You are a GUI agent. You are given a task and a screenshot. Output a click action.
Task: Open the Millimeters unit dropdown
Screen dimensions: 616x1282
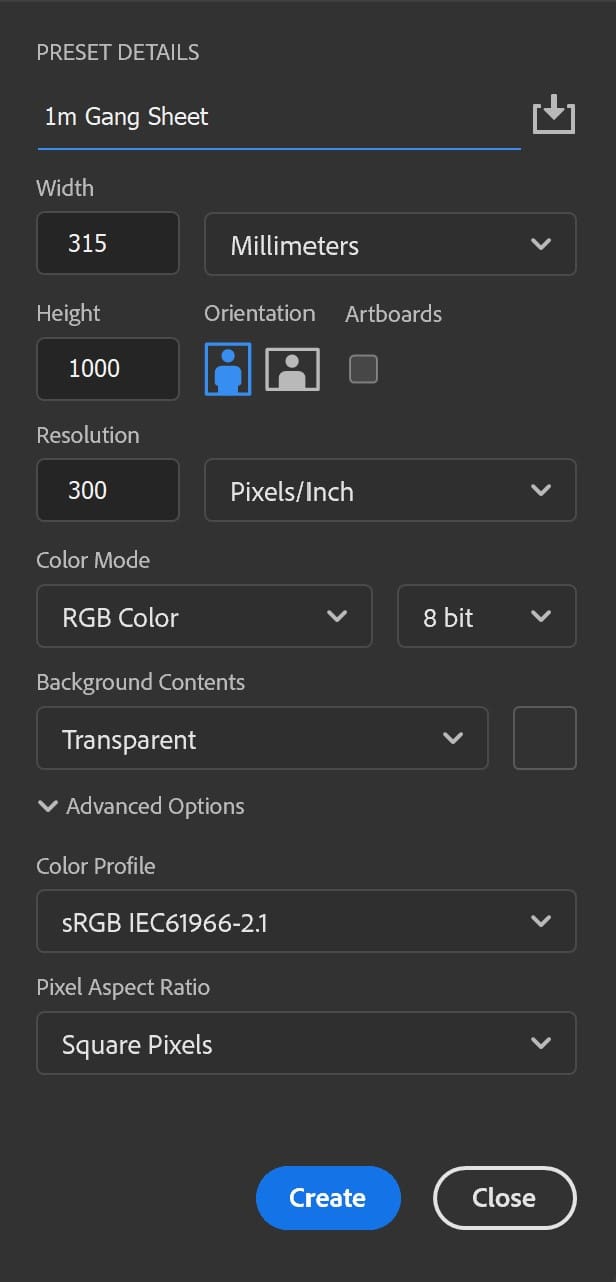tap(390, 244)
